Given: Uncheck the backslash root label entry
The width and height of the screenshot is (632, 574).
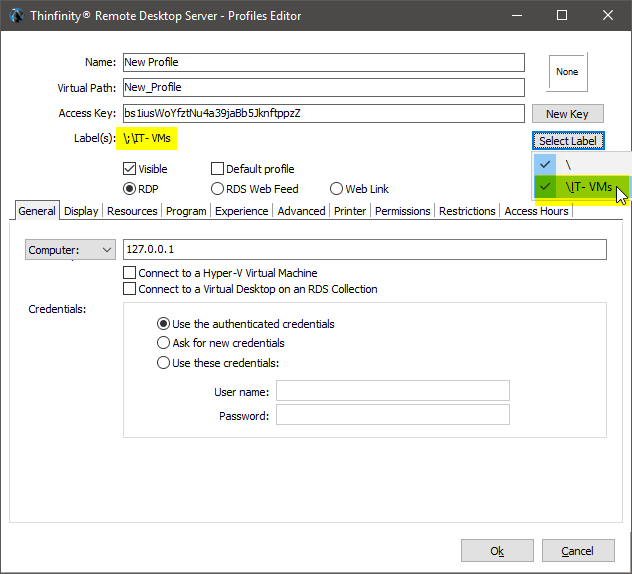Looking at the screenshot, I should point(581,164).
